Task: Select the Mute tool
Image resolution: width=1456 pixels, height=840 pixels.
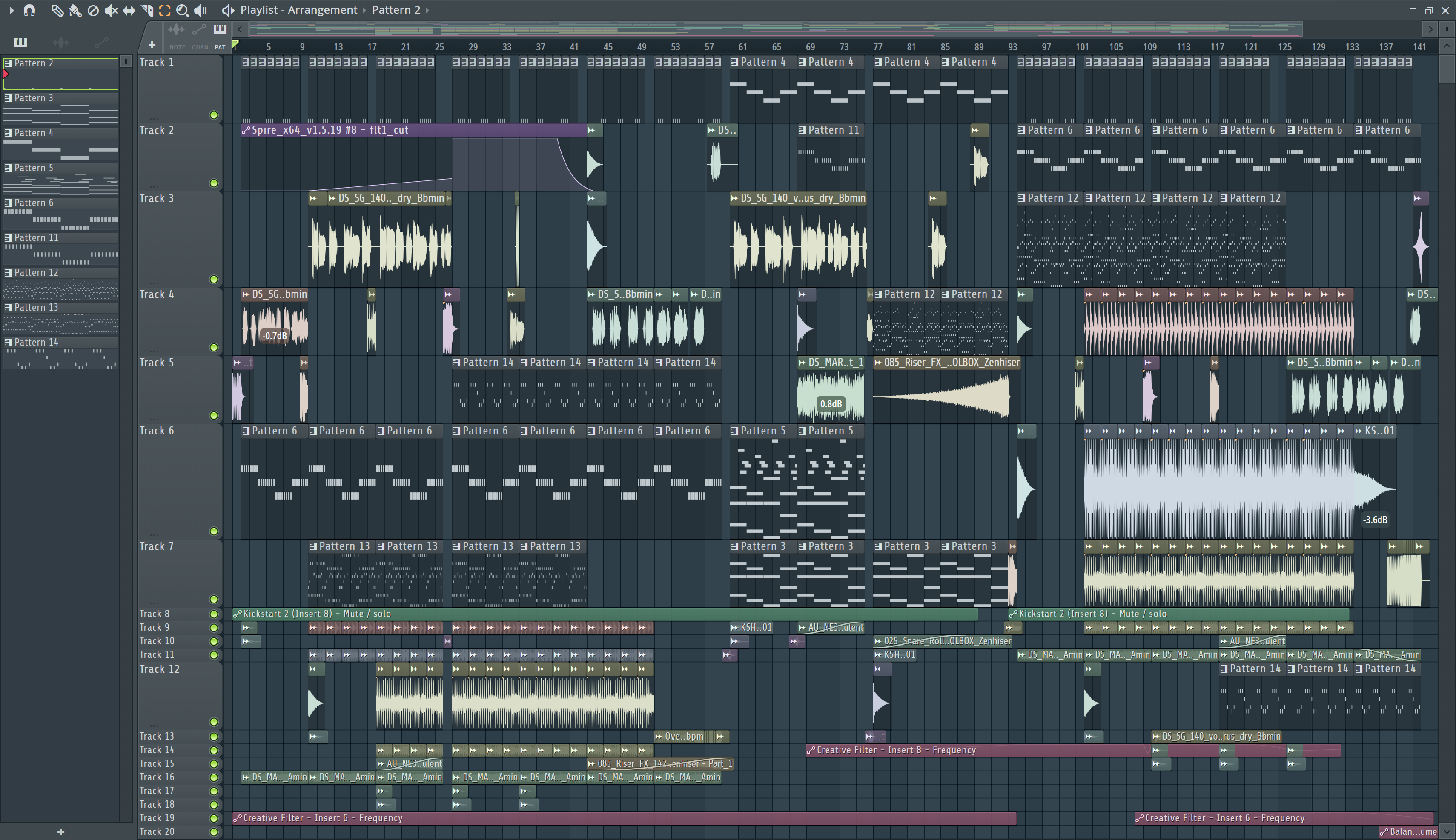Action: (111, 10)
